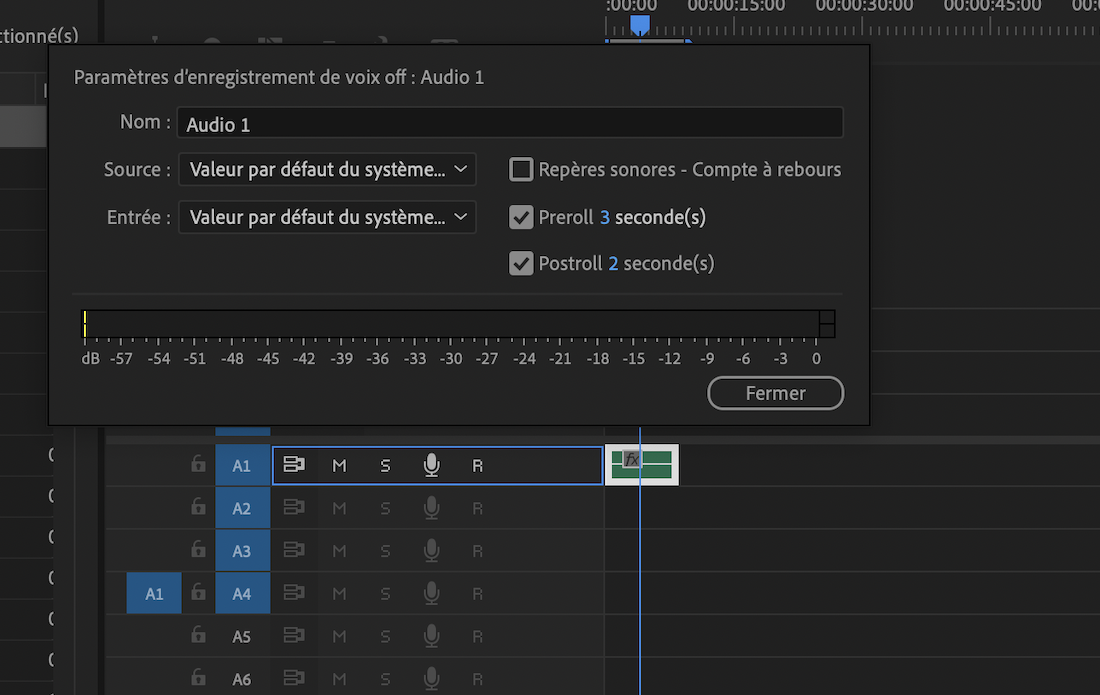Screen dimensions: 1100x695
Task: Open the Entrée dropdown
Action: (328, 217)
